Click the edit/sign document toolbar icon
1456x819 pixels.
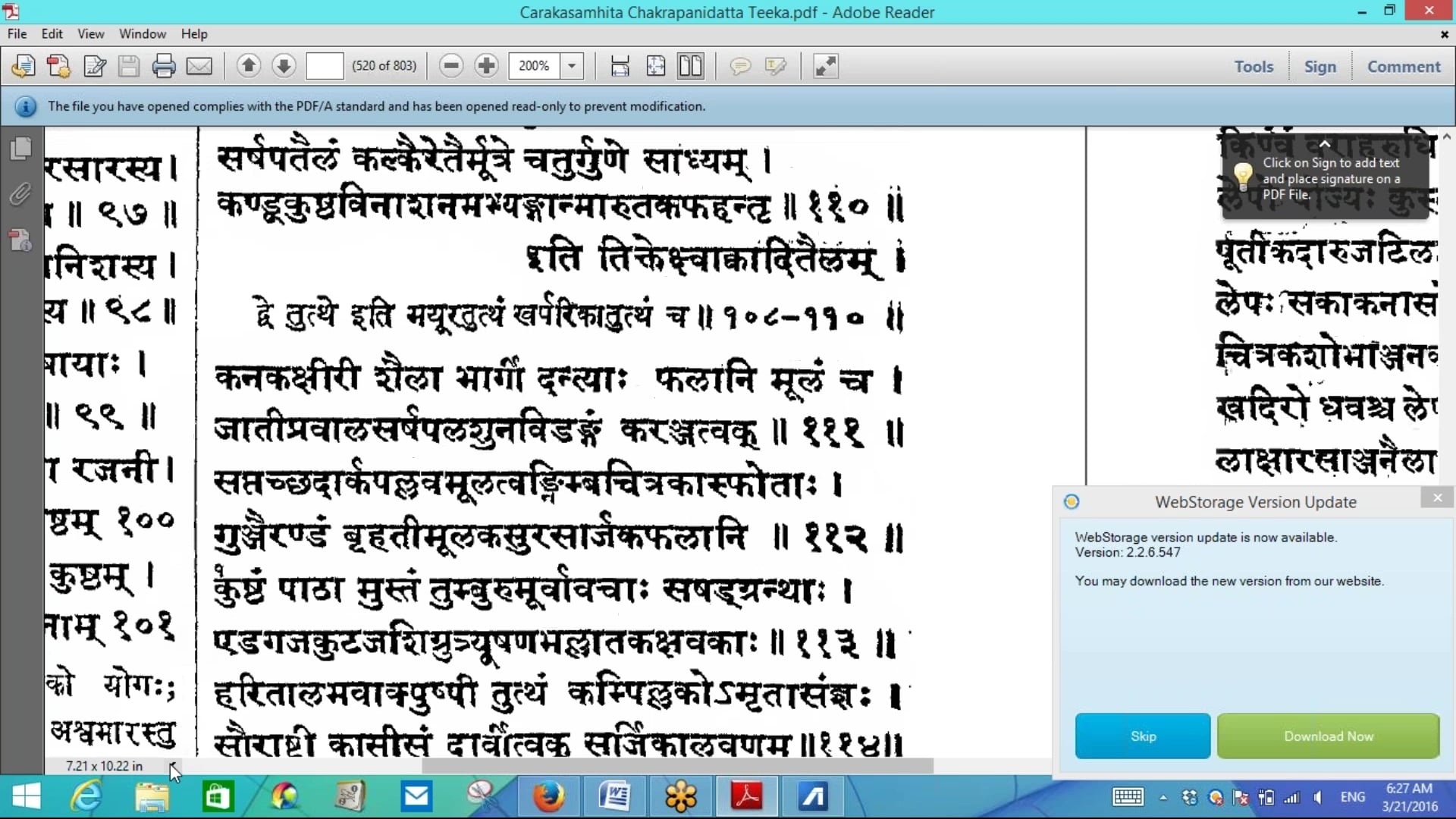coord(94,66)
